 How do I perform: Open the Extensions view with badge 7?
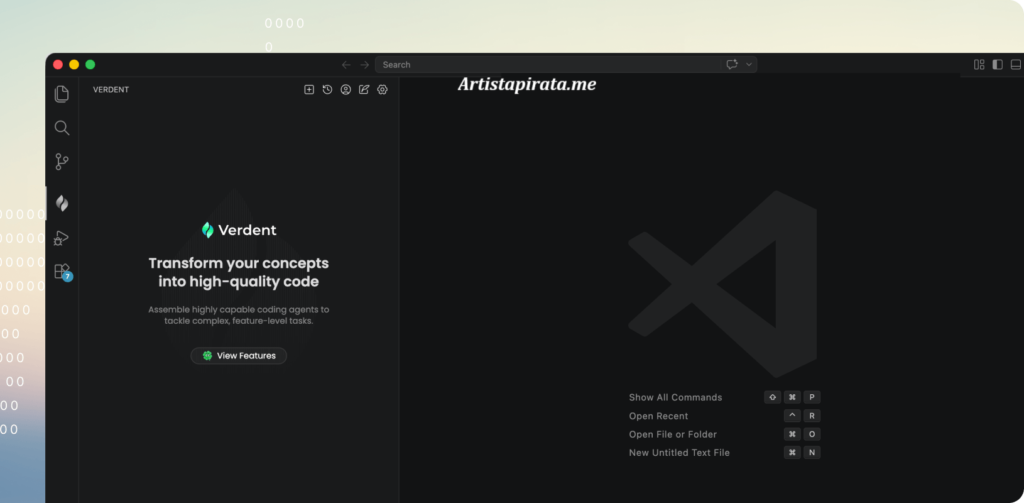(63, 272)
